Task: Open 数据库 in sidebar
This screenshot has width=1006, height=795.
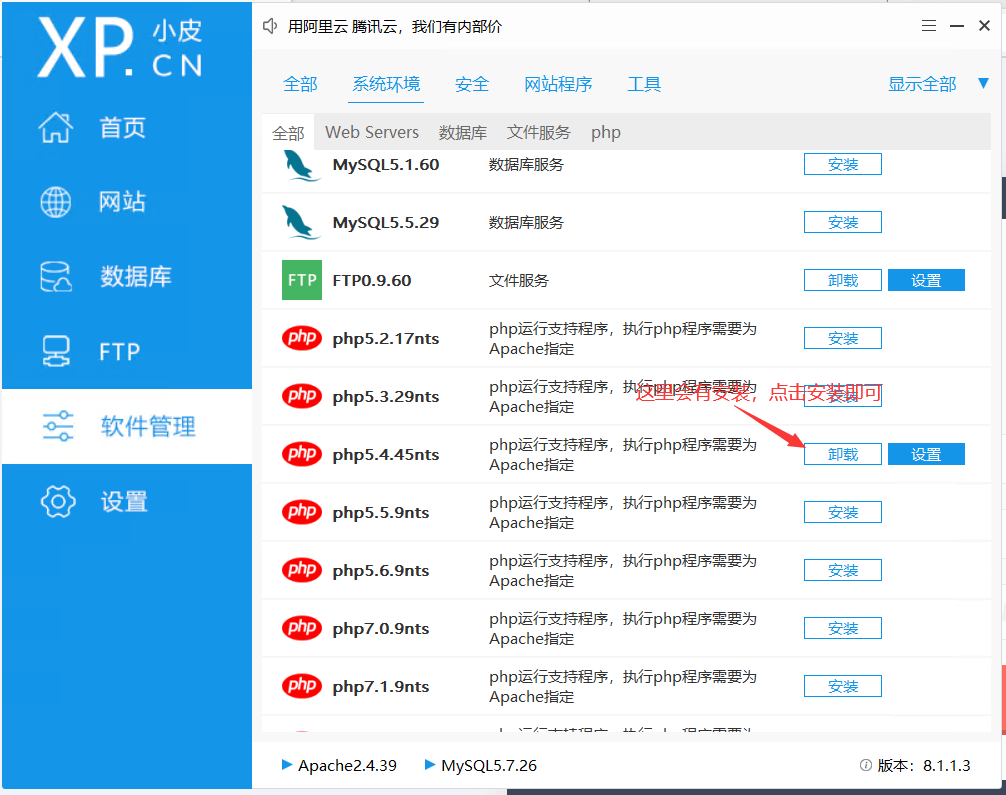Action: pyautogui.click(x=136, y=277)
